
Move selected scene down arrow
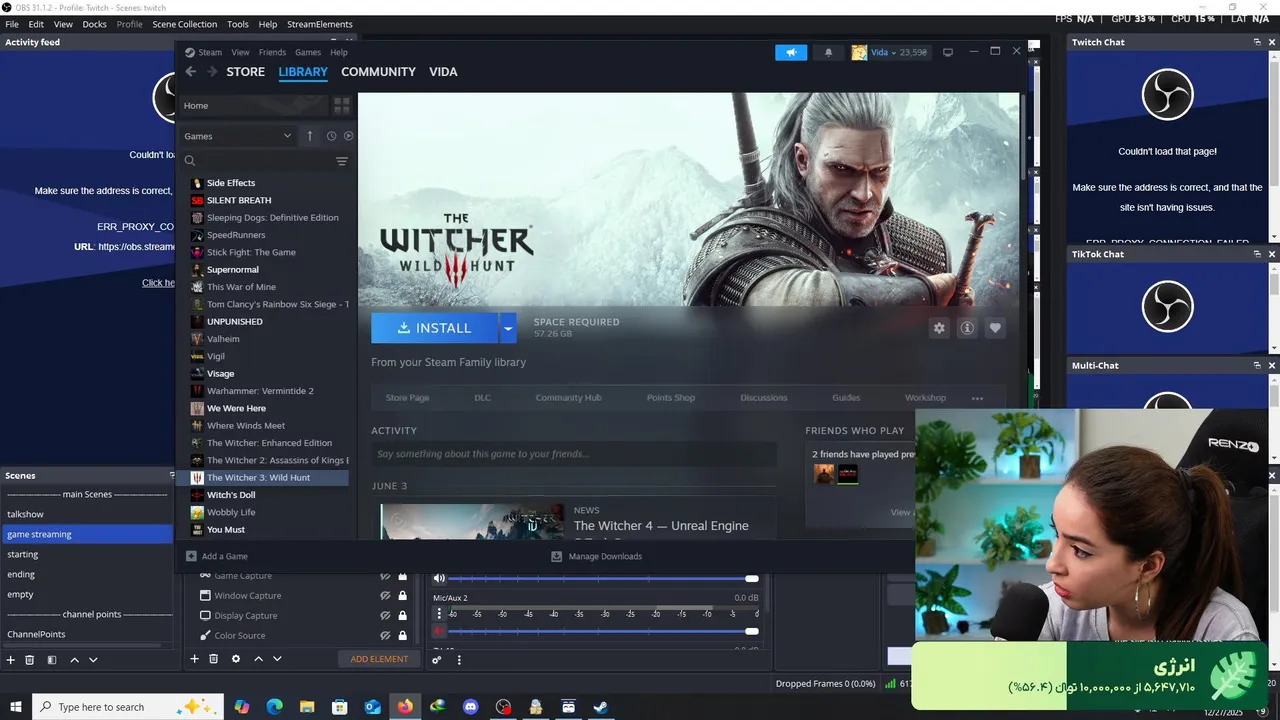pyautogui.click(x=93, y=660)
